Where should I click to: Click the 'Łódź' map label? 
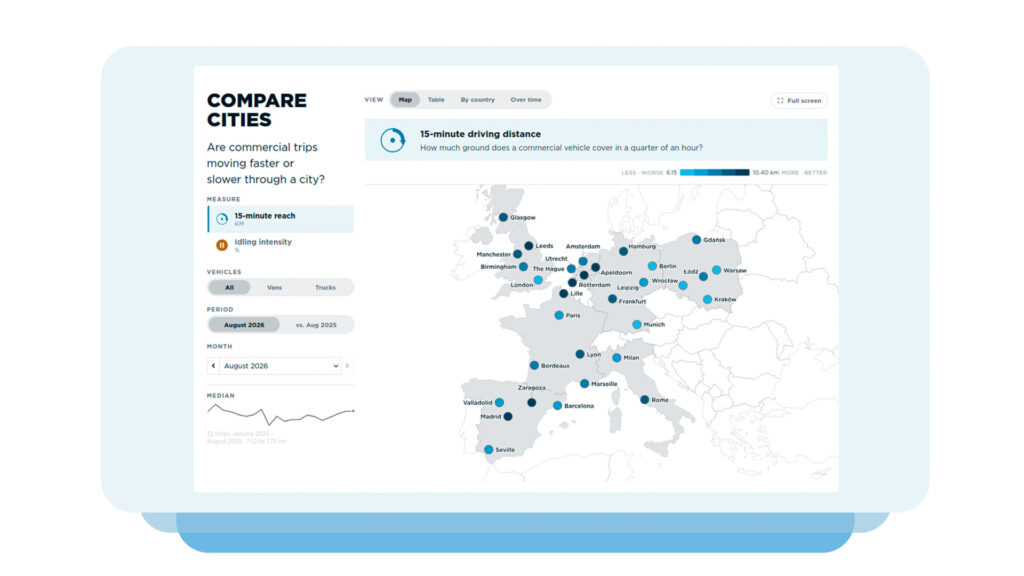pos(691,272)
